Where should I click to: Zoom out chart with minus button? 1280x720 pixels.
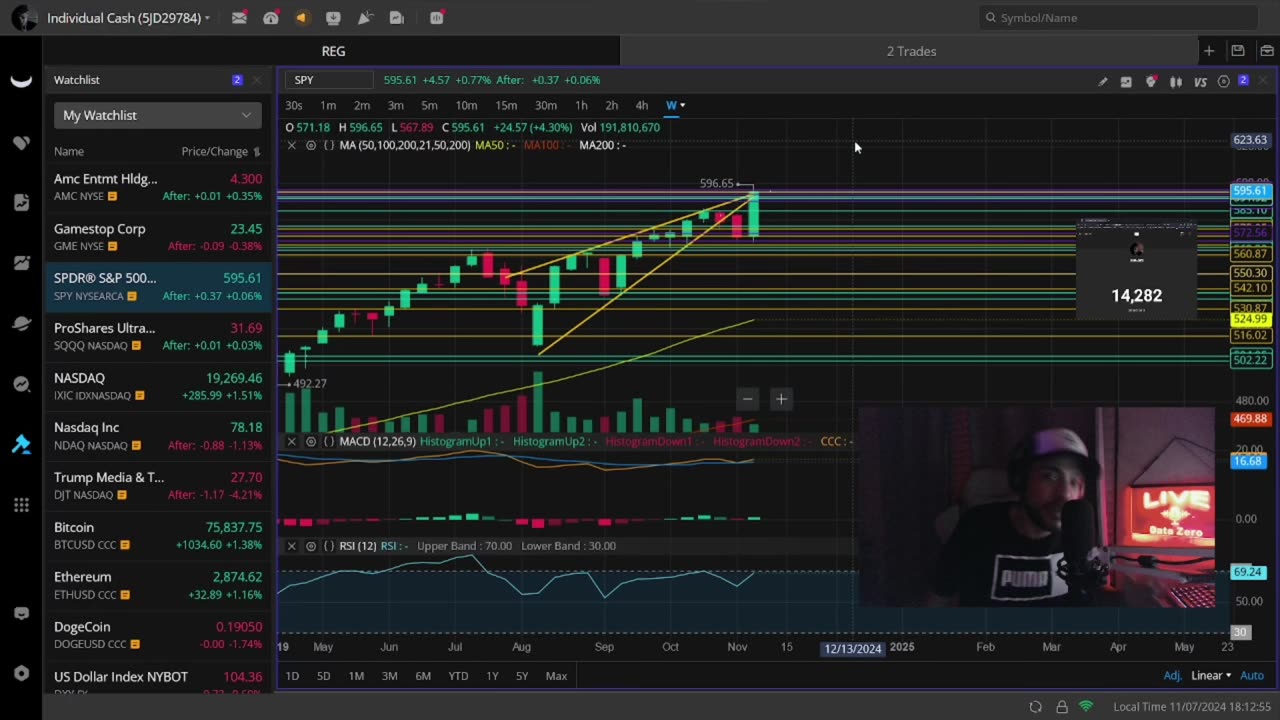point(747,399)
